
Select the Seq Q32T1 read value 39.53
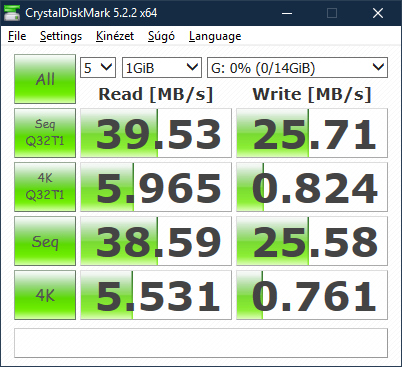tap(156, 133)
